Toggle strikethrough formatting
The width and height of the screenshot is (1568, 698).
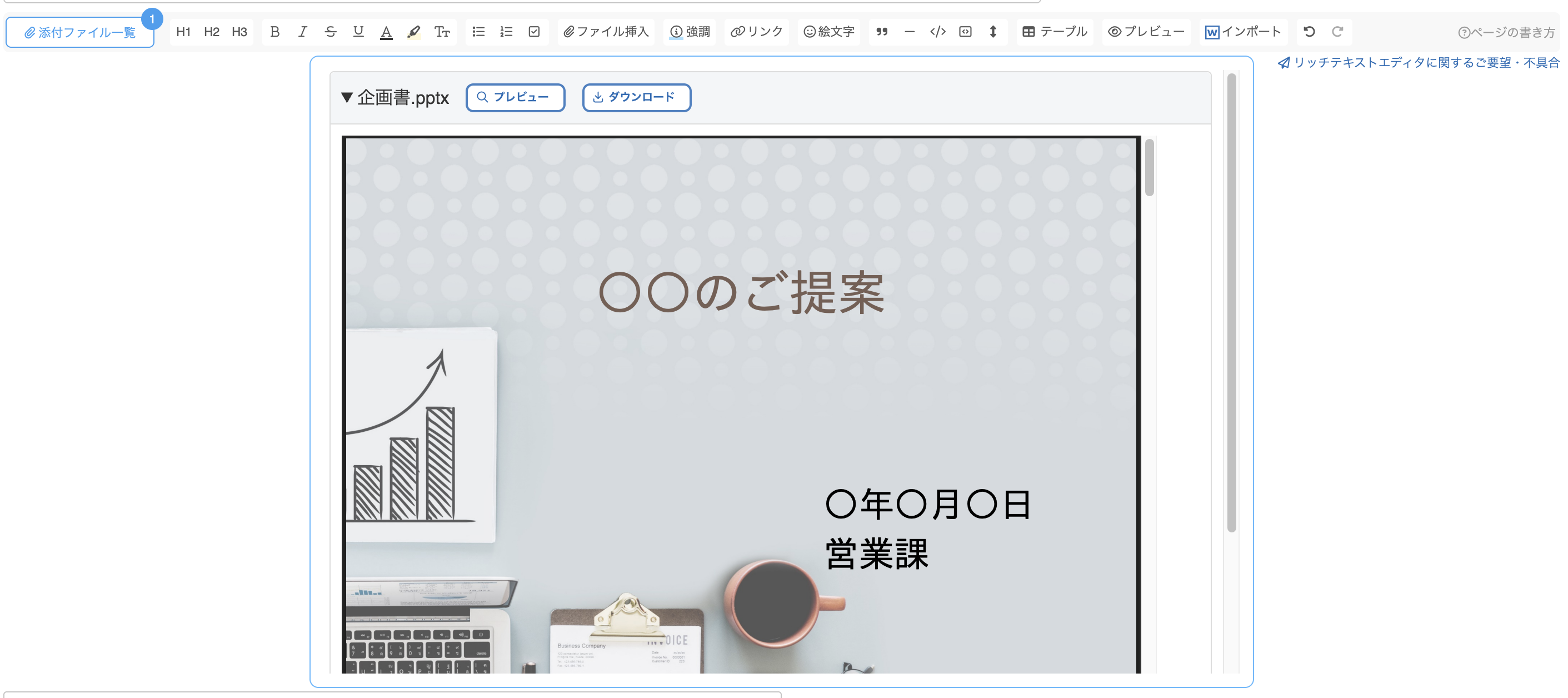330,32
